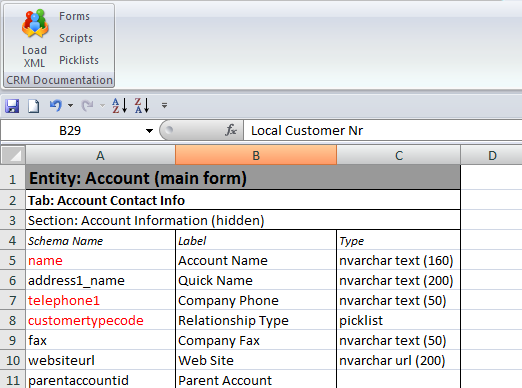Click the New blank document icon
522x388 pixels.
pos(33,106)
